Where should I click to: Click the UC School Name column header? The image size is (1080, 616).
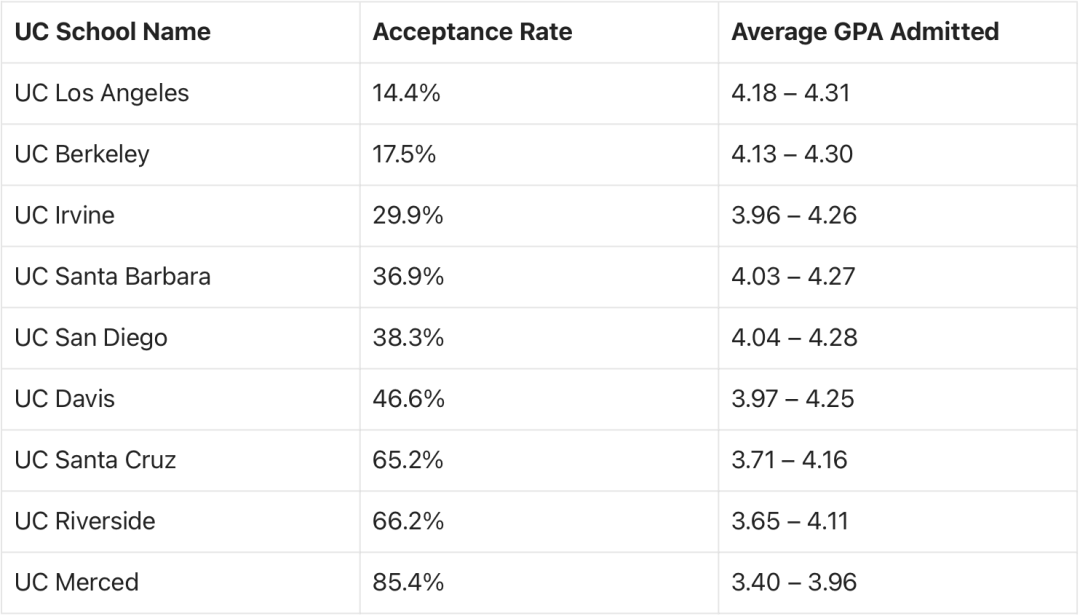coord(112,32)
